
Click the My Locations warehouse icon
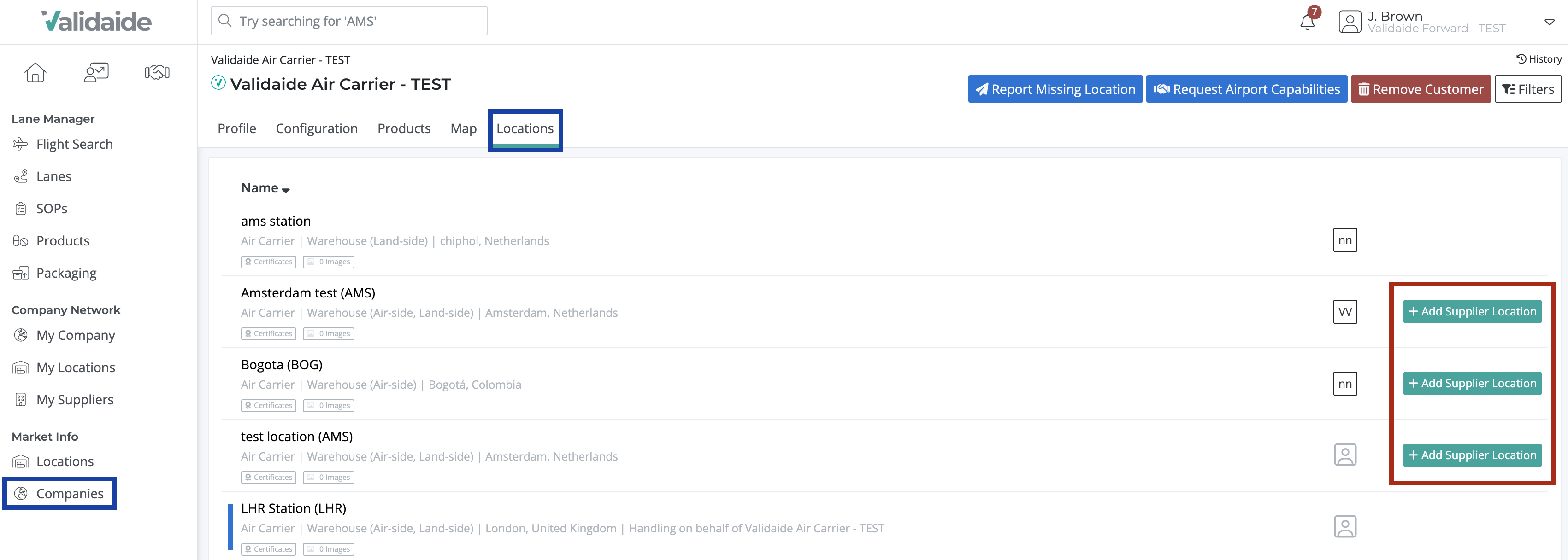tap(21, 367)
